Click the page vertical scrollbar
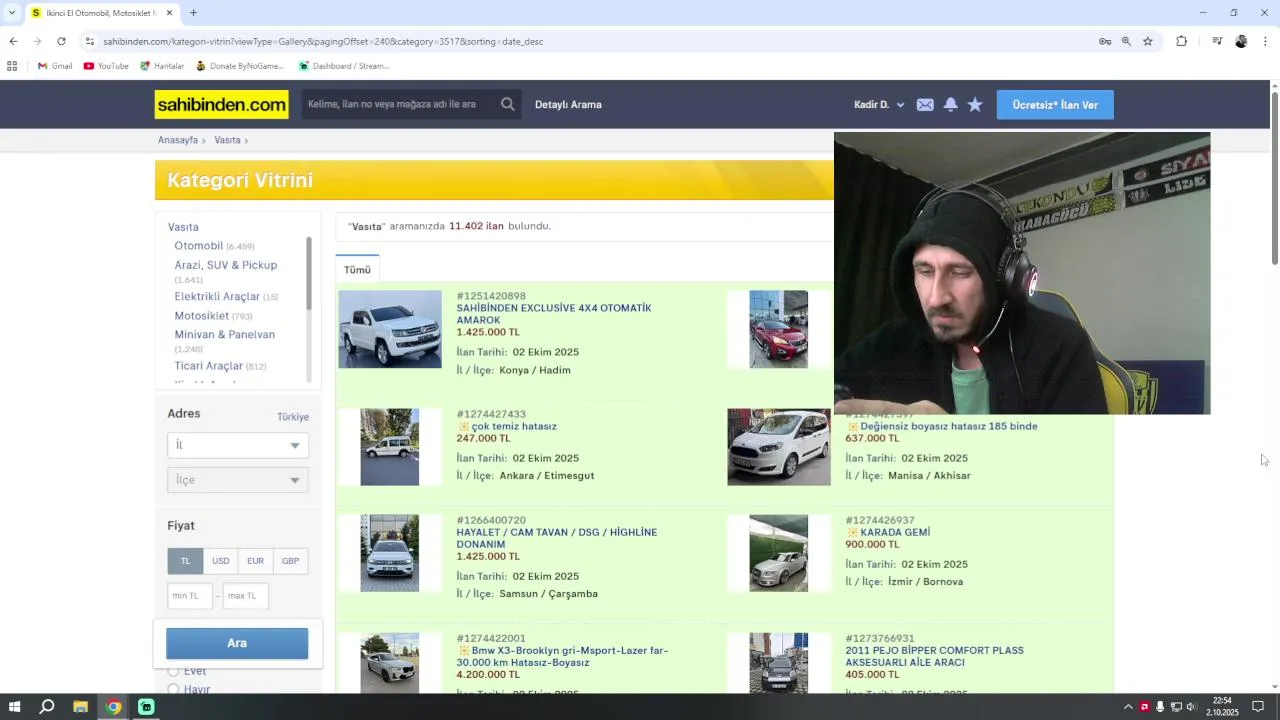The image size is (1280, 720). tap(1274, 178)
